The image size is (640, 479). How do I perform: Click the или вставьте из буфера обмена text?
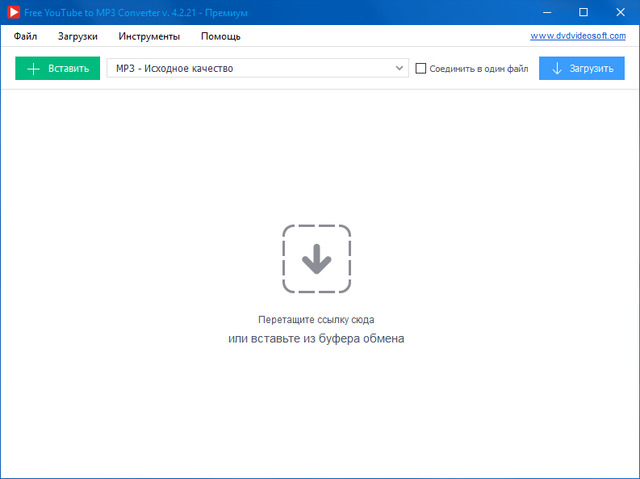(x=316, y=339)
